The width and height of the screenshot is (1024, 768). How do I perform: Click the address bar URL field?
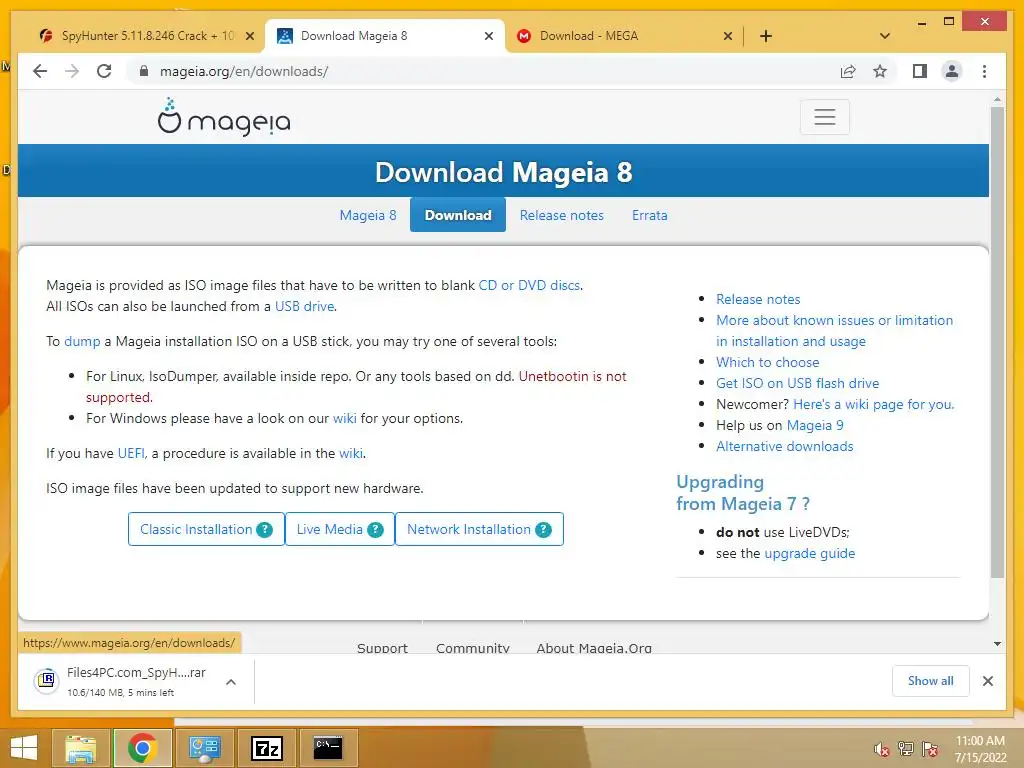483,71
